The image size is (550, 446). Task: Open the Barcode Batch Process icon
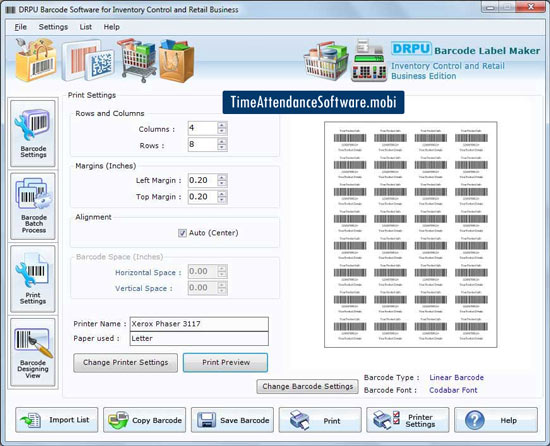33,206
